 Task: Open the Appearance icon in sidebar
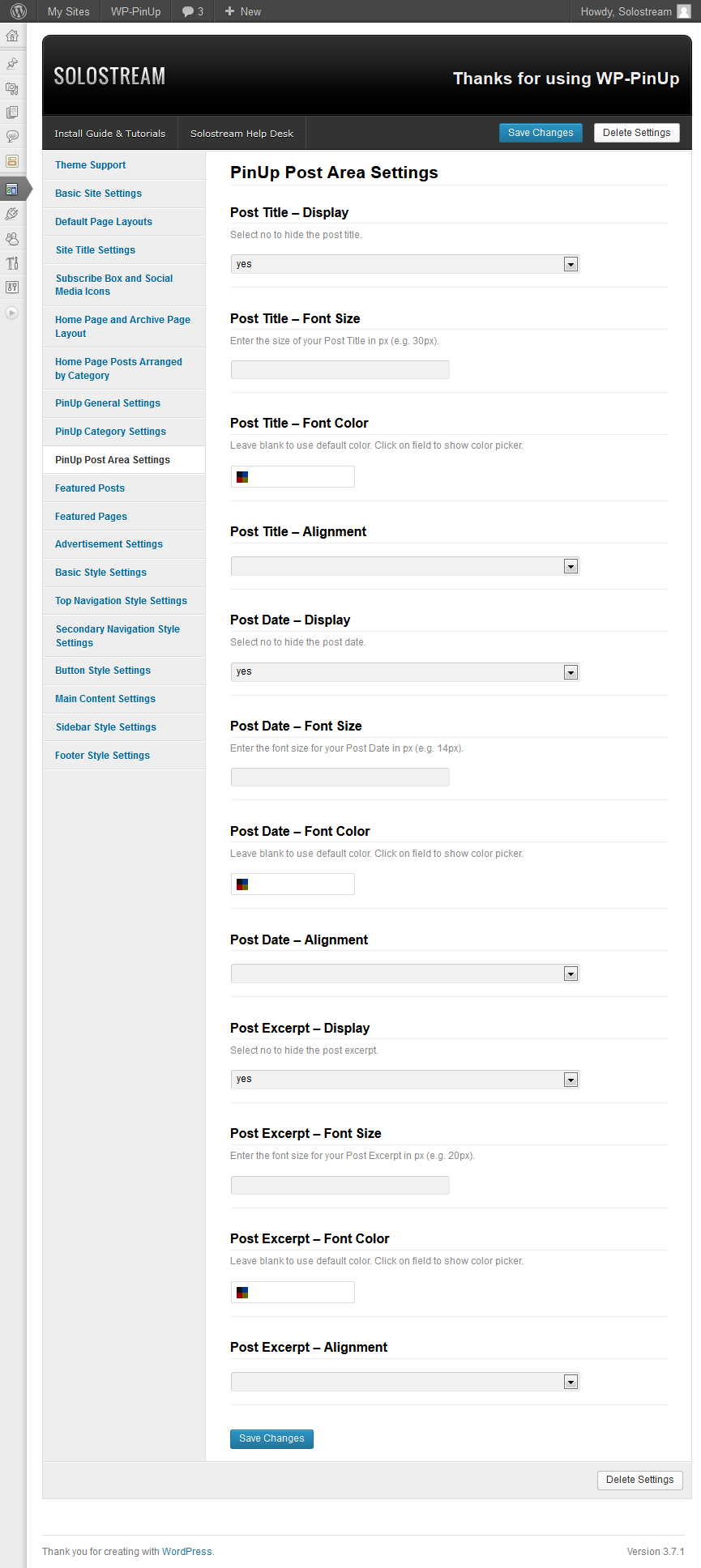(x=12, y=190)
